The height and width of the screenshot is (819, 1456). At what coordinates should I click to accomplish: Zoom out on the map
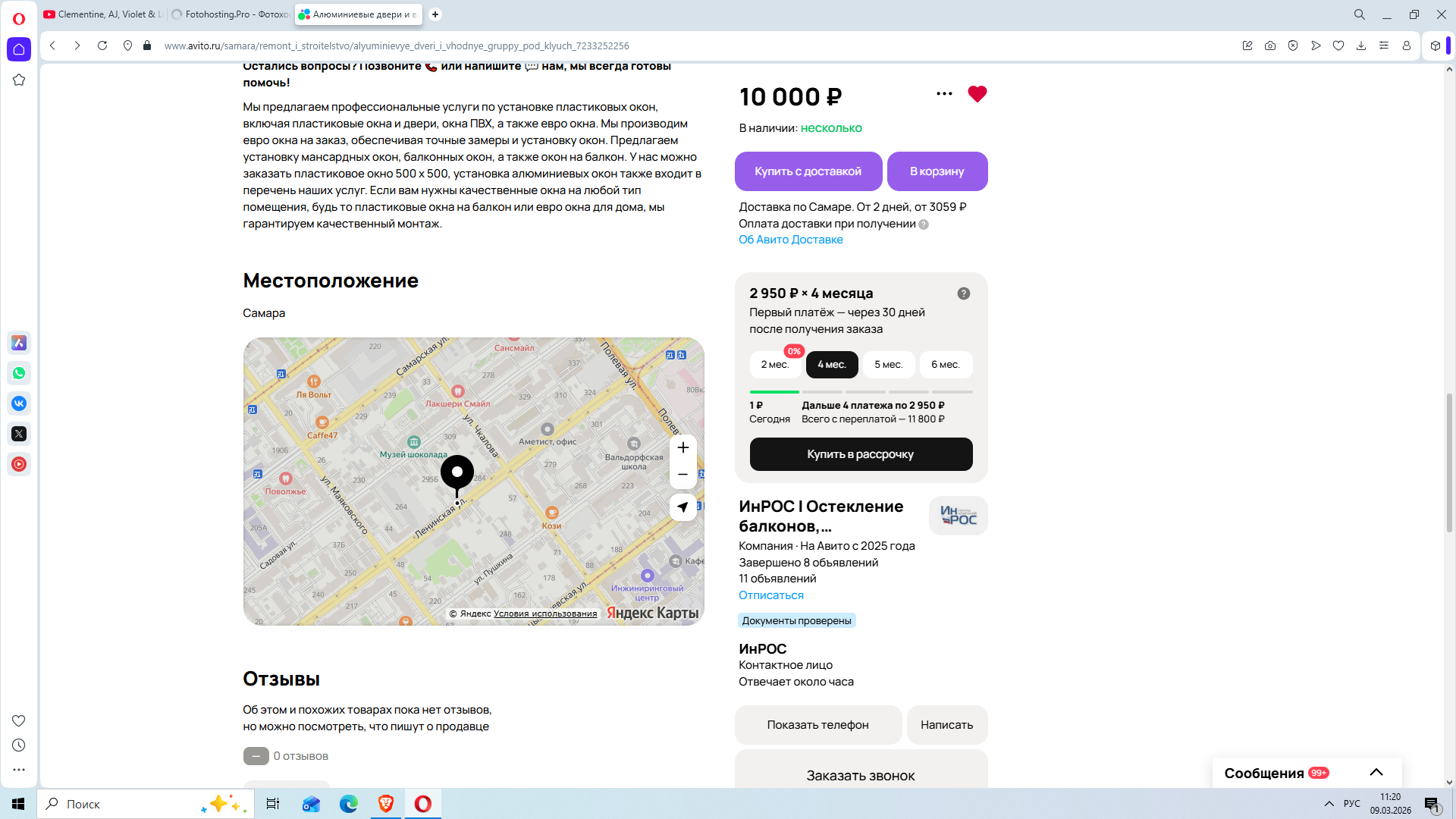point(682,475)
